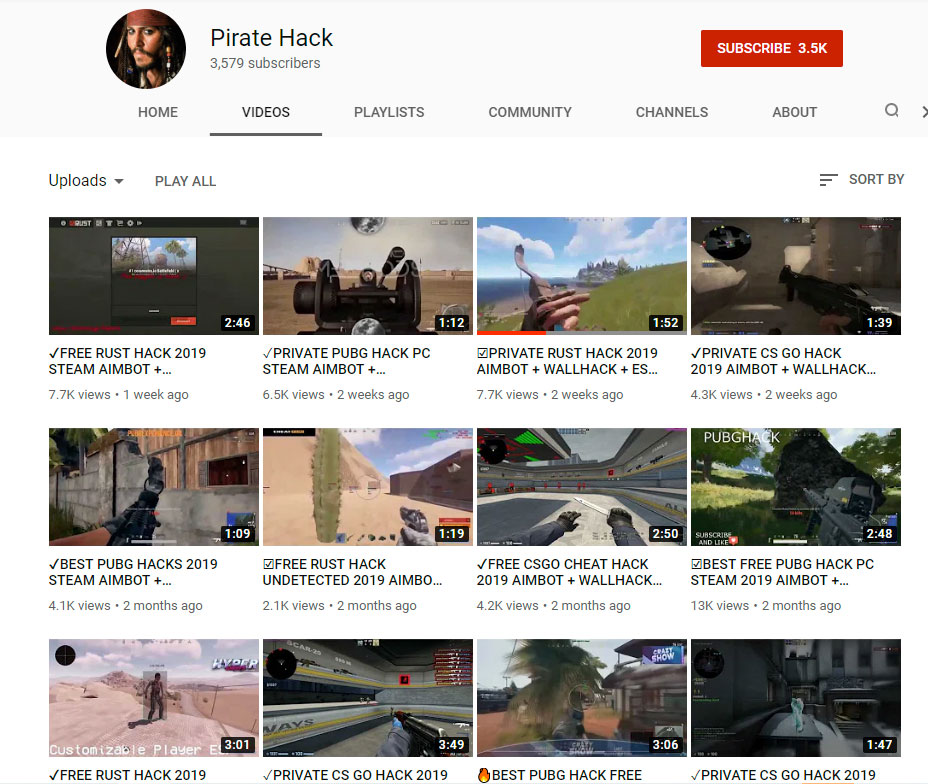
Task: Click the "Pirate Hack" channel name
Action: (x=272, y=38)
